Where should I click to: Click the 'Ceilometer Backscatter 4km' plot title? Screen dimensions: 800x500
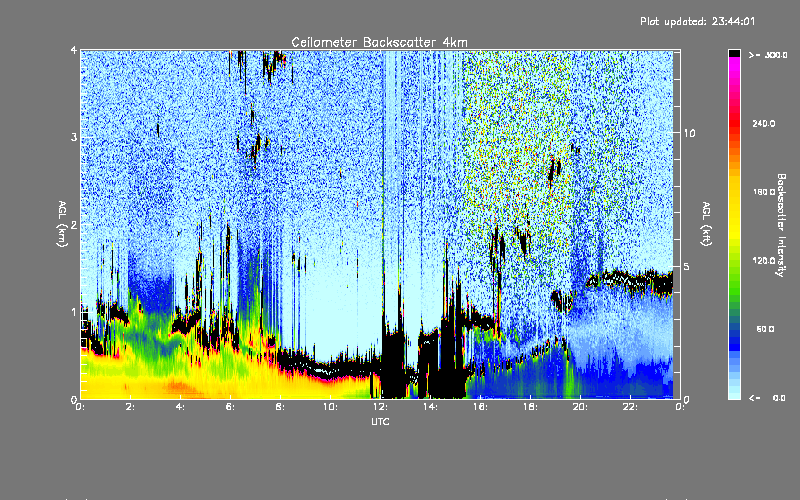point(379,42)
